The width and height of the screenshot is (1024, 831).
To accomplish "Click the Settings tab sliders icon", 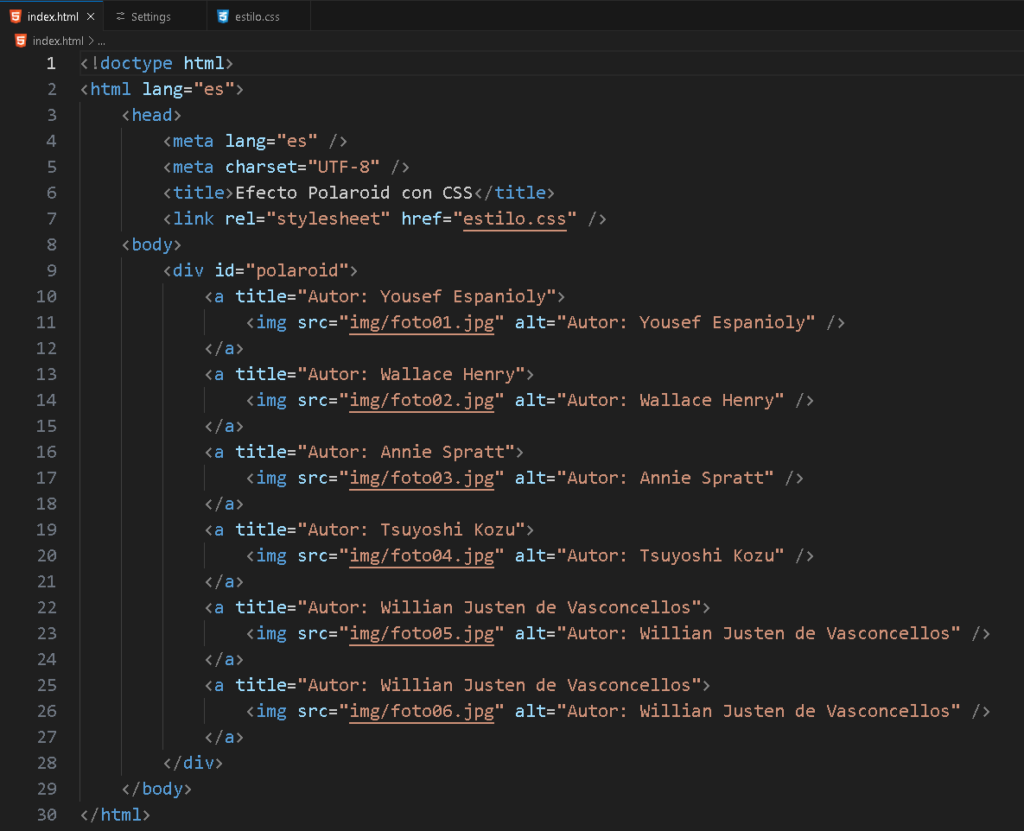I will click(120, 16).
